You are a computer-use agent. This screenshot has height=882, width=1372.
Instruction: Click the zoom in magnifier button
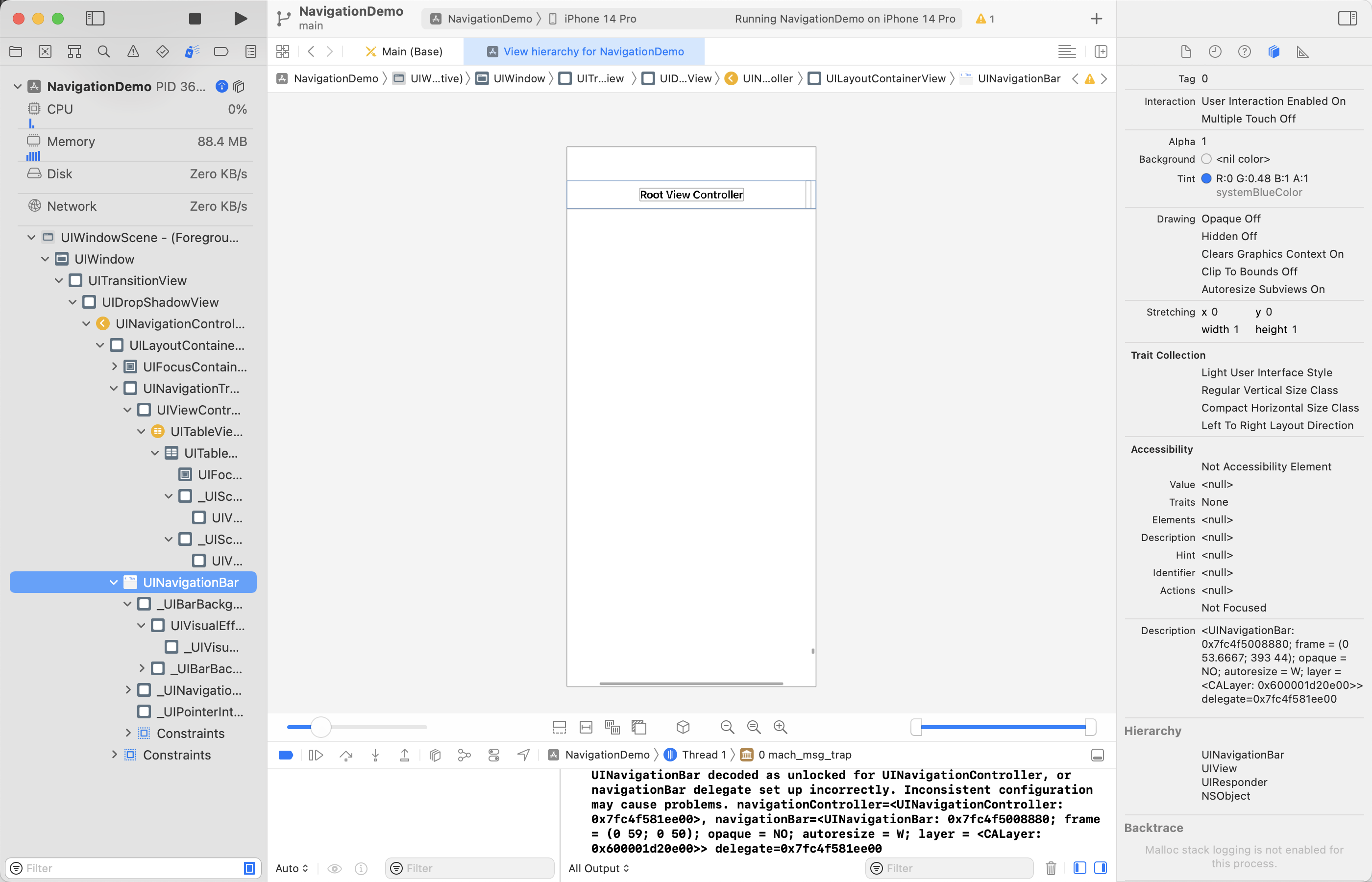(780, 727)
